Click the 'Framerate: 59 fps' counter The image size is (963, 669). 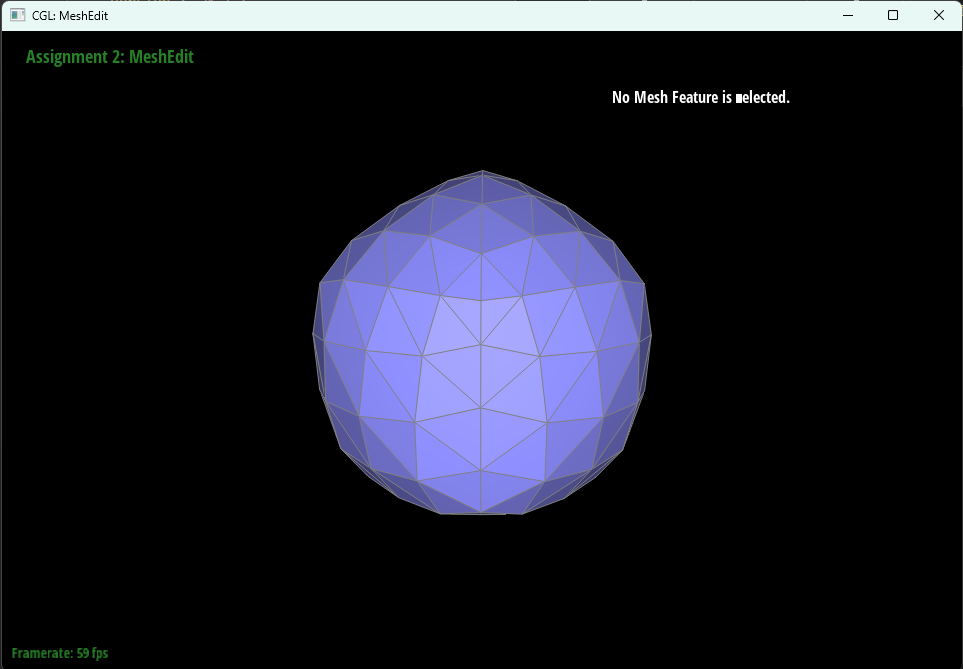pyautogui.click(x=60, y=652)
